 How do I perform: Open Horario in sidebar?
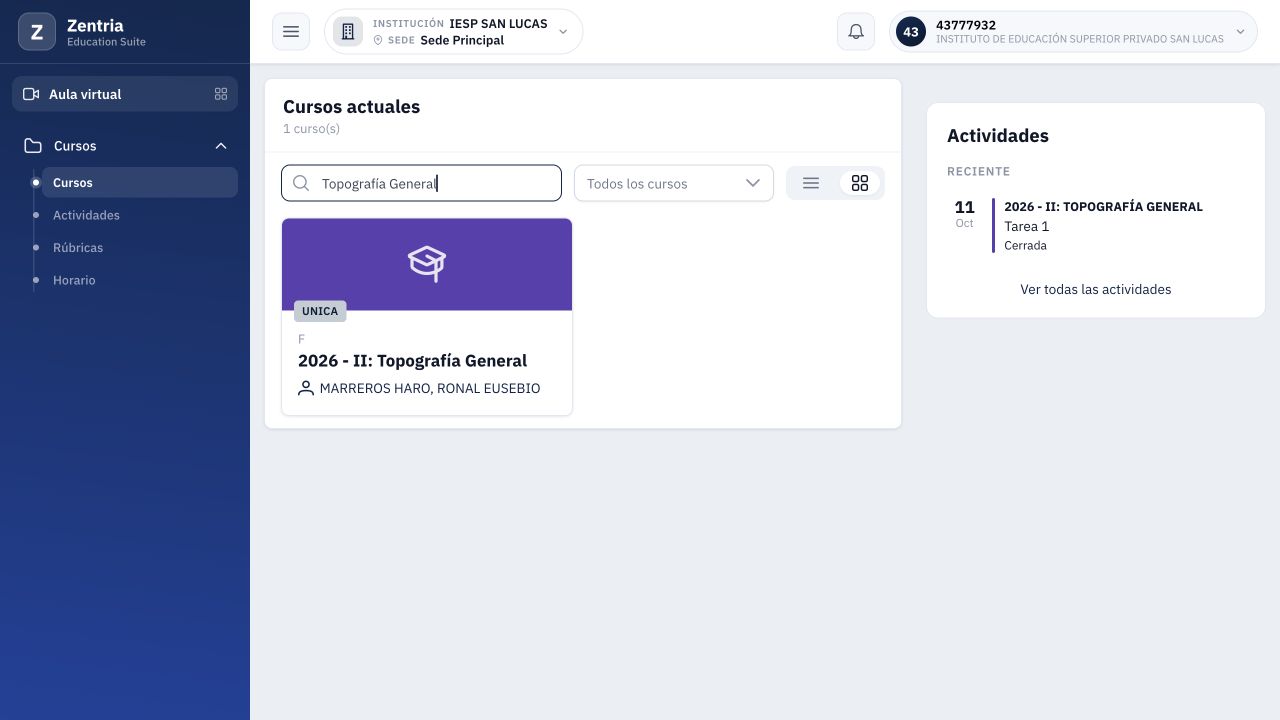(74, 280)
